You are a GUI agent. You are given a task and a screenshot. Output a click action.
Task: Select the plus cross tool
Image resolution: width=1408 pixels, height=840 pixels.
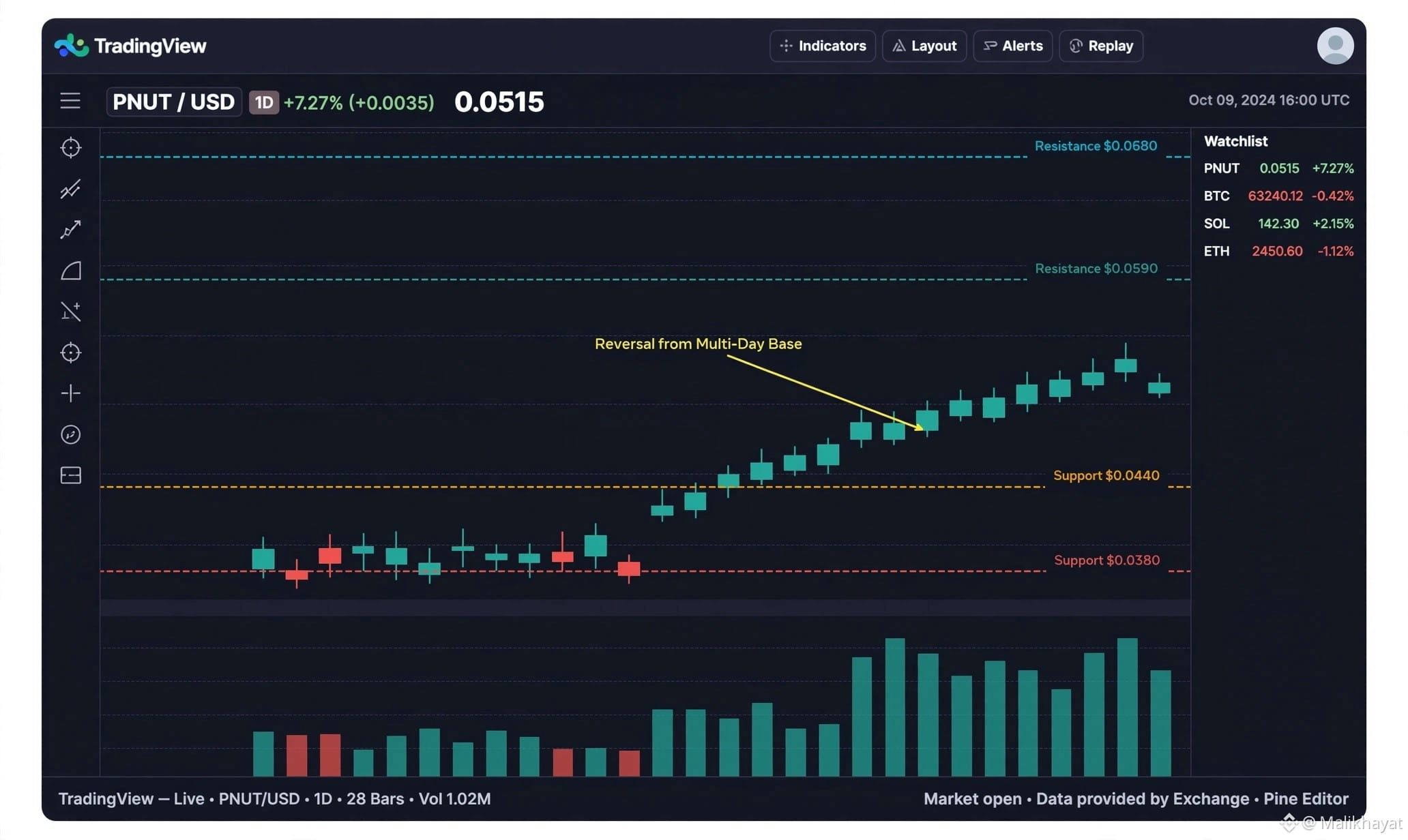tap(71, 393)
